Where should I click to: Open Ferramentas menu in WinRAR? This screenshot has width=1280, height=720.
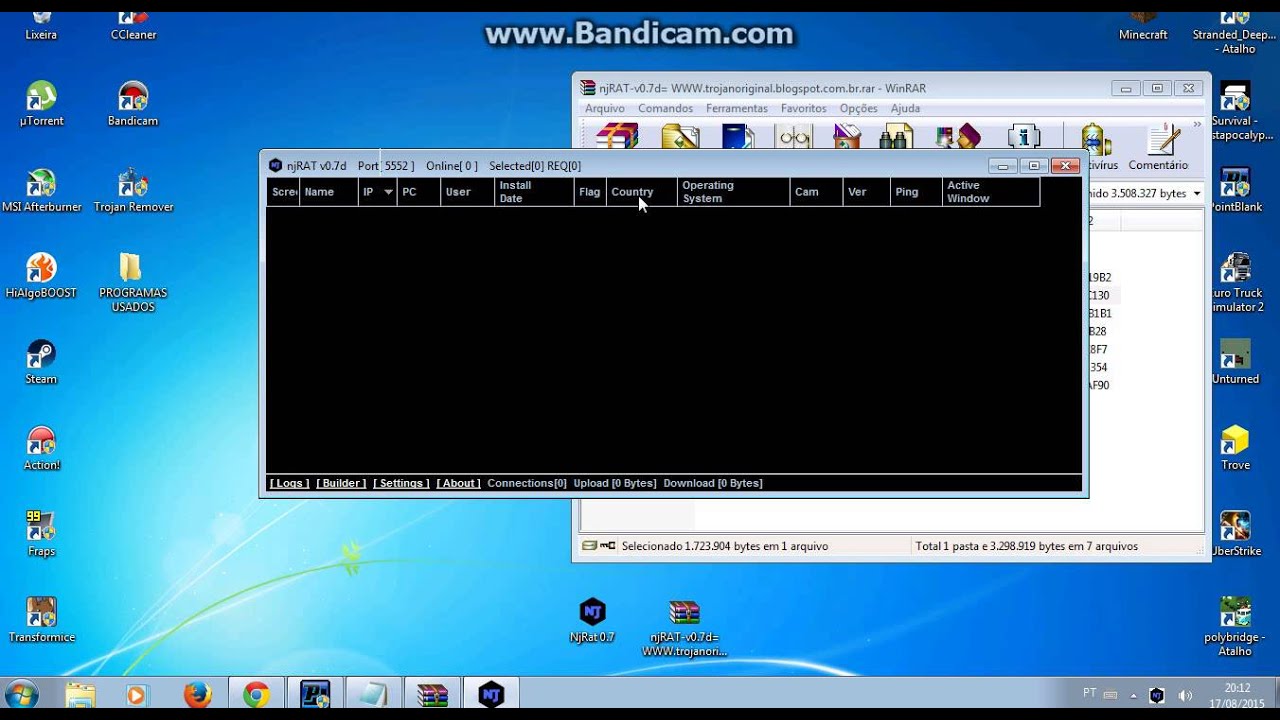click(737, 108)
